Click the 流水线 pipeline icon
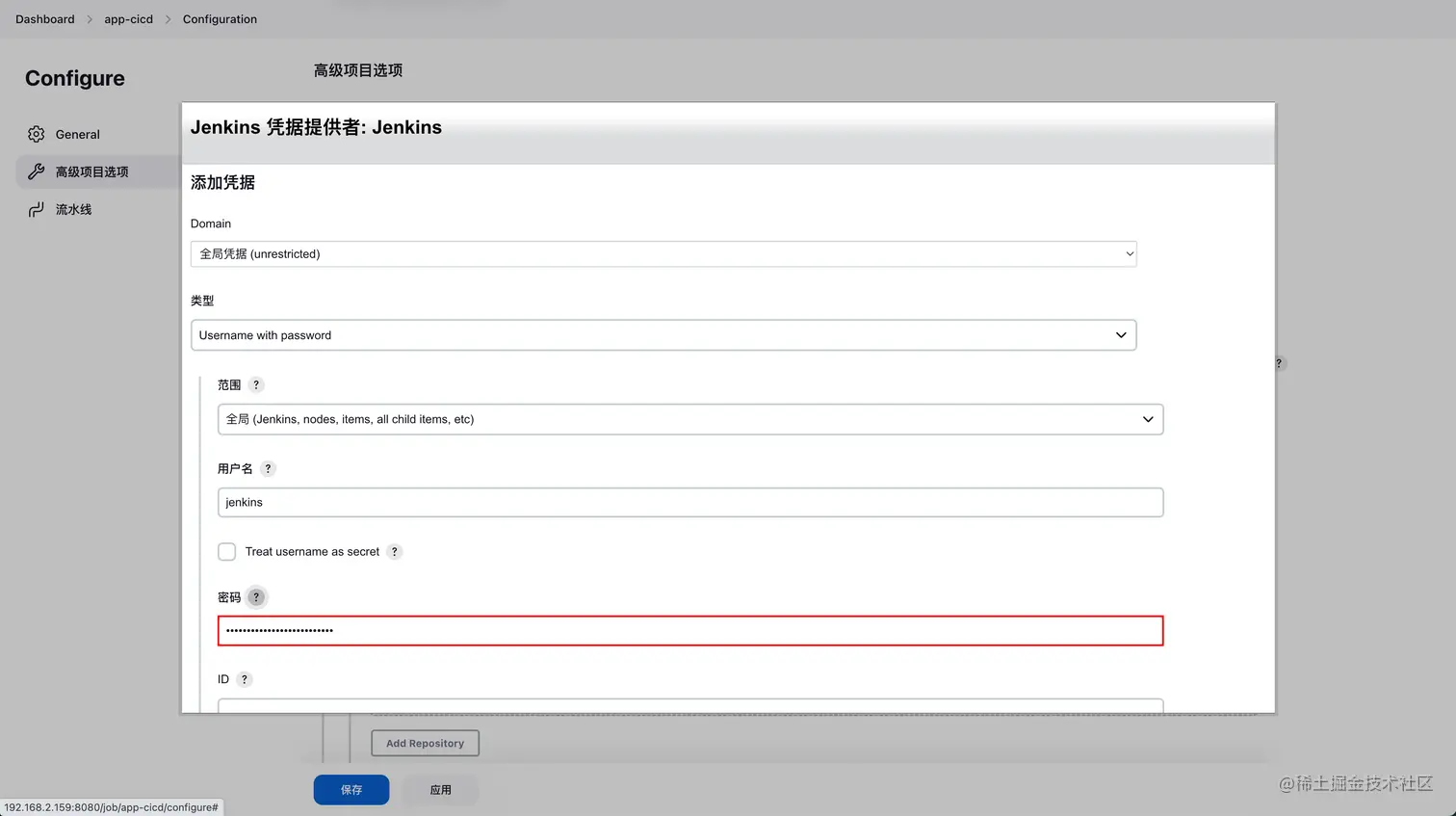This screenshot has height=816, width=1456. pos(37,209)
